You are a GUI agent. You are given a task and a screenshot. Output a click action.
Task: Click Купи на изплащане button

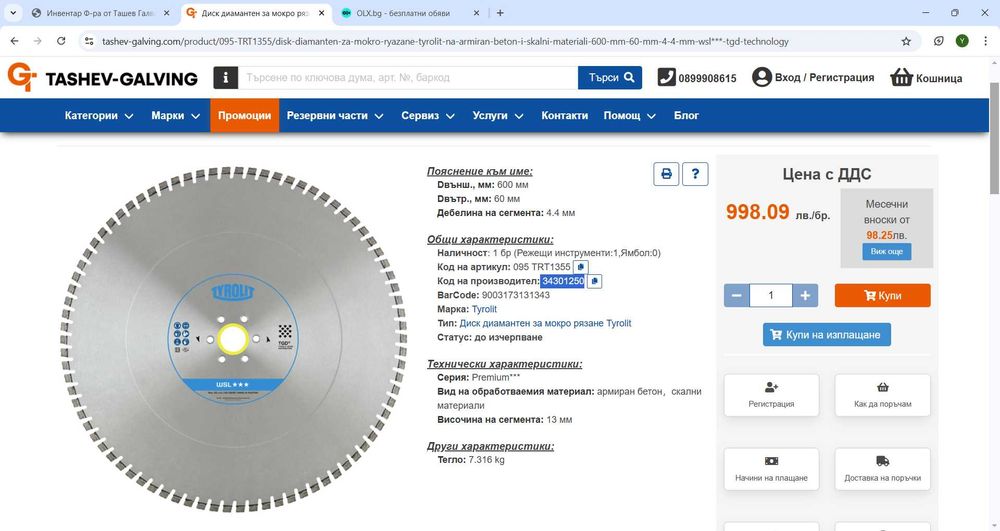[x=827, y=335]
